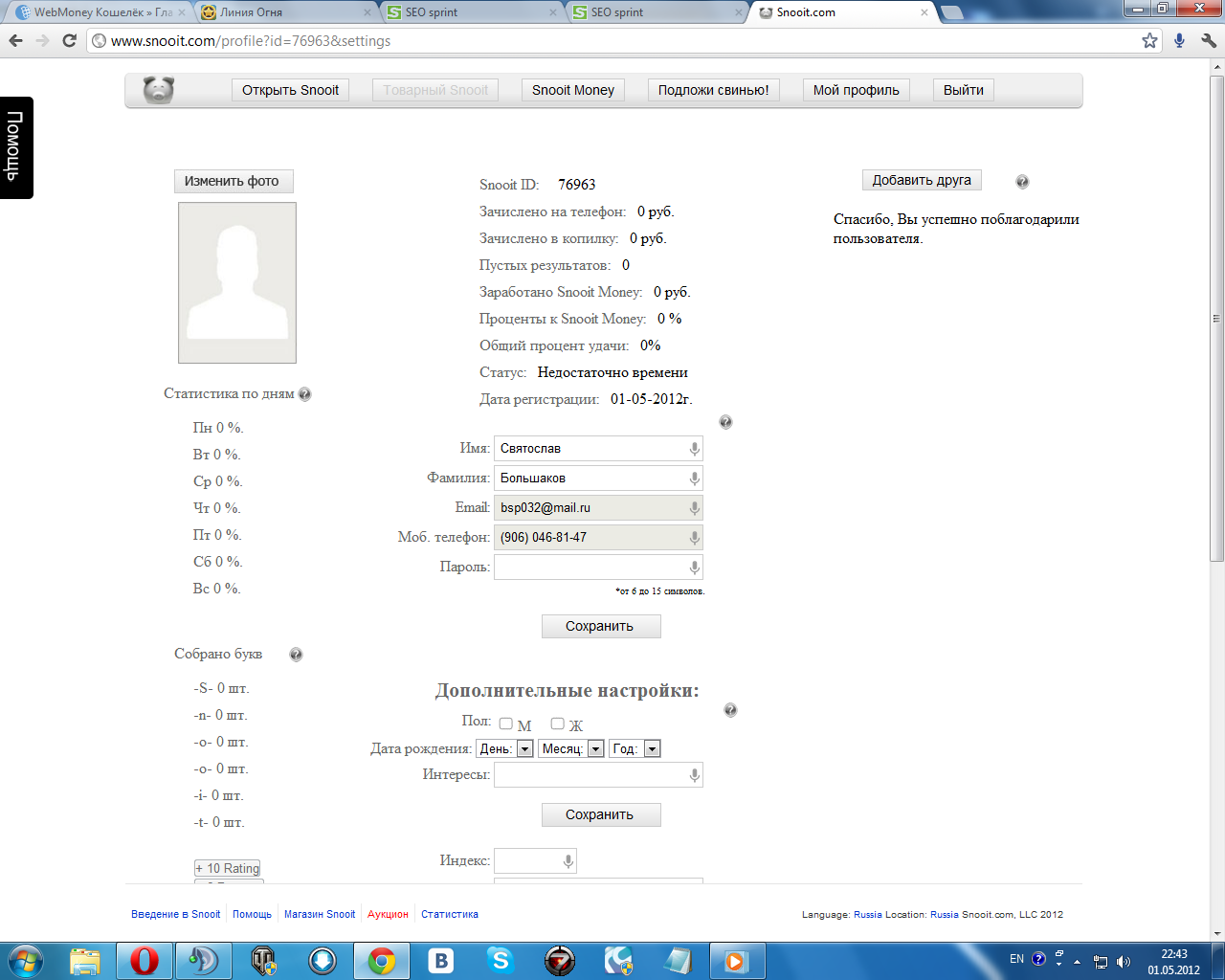The height and width of the screenshot is (980, 1225).
Task: Go back with the browser back arrow
Action: tap(15, 41)
